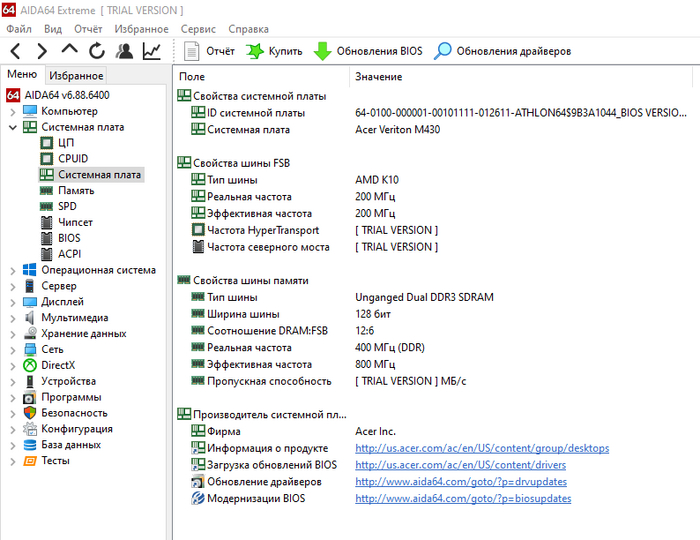This screenshot has width=700, height=540.
Task: Click the Отчёт report toolbar button
Action: [x=210, y=51]
